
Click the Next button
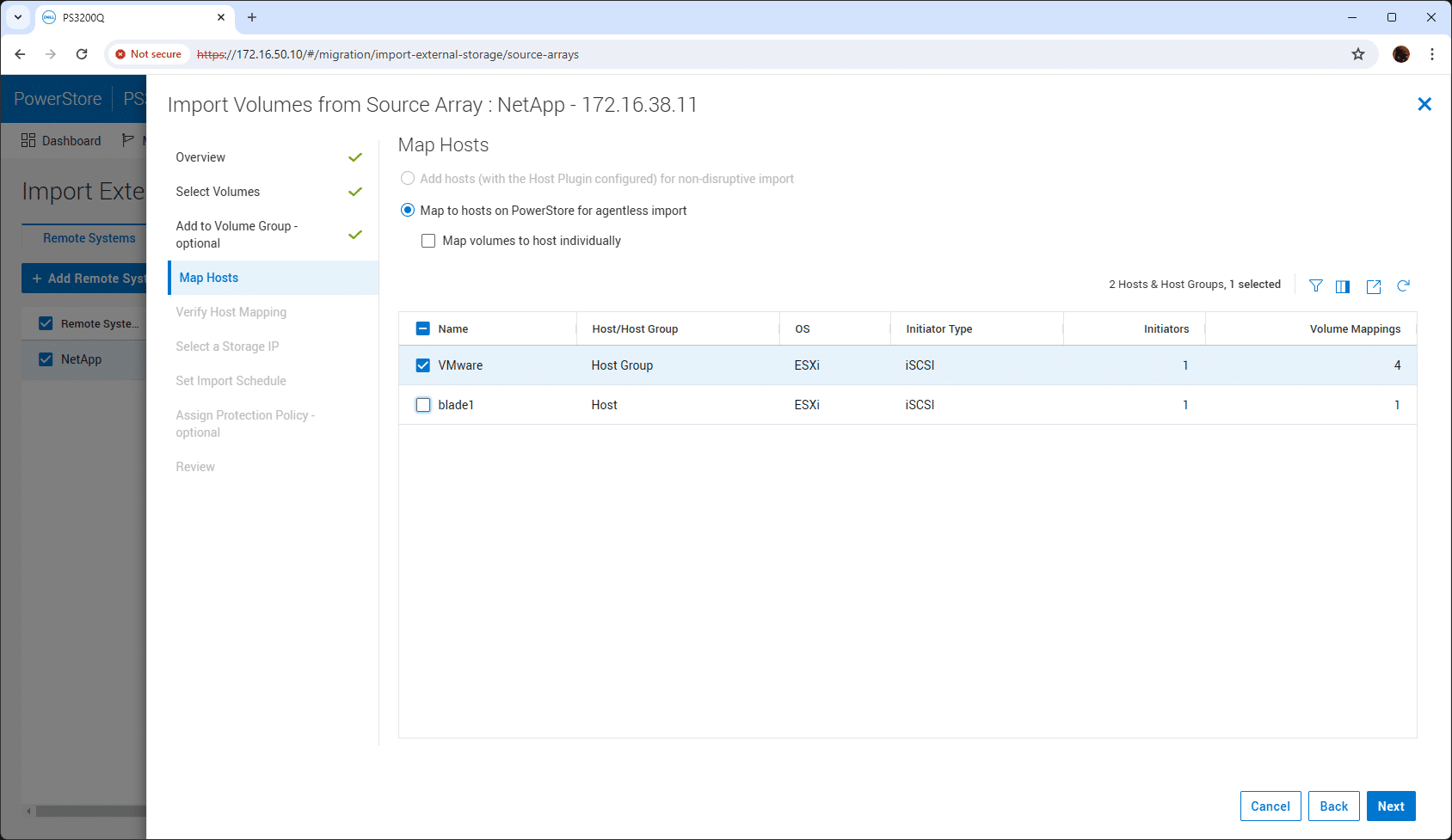[1391, 806]
